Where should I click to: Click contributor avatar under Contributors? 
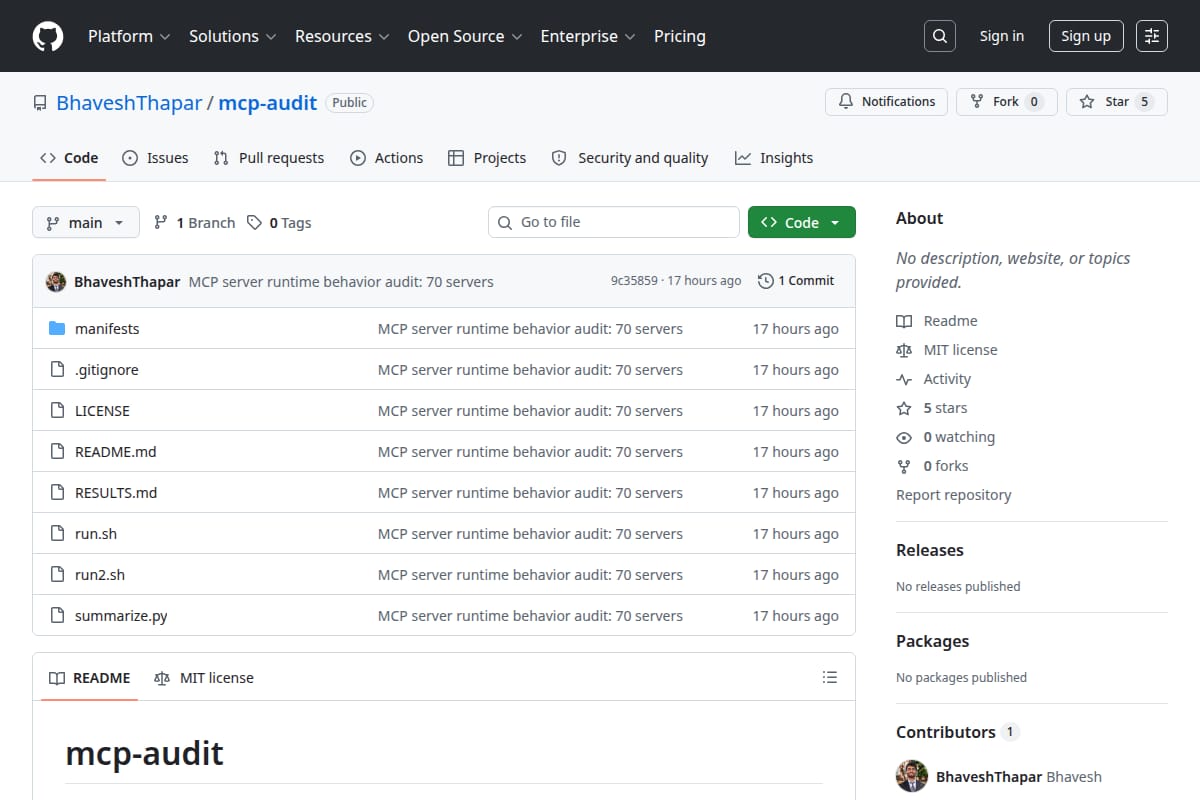912,776
